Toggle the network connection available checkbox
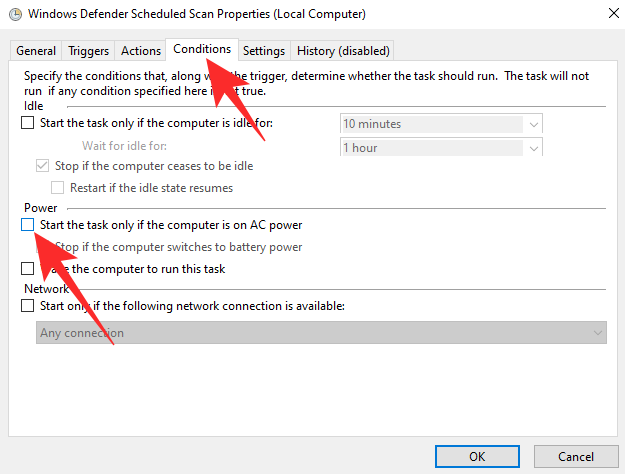625x474 pixels. (x=28, y=307)
